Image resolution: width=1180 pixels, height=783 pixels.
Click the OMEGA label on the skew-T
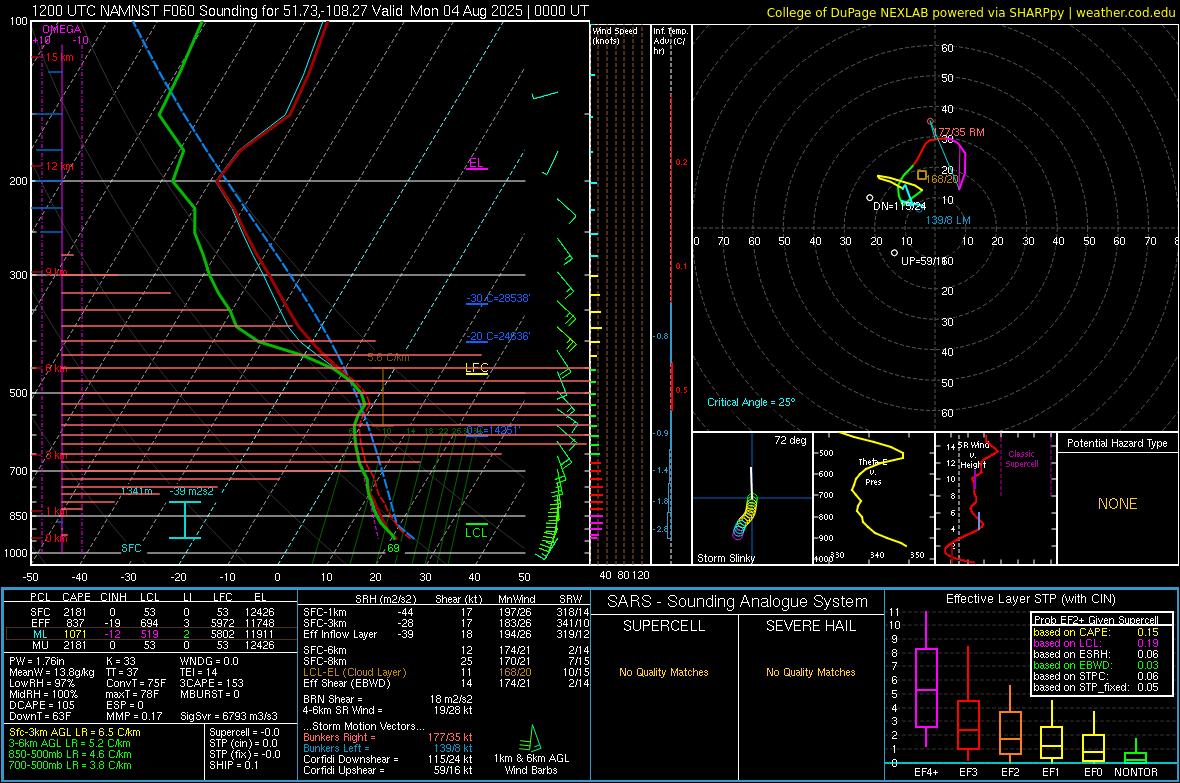click(62, 29)
